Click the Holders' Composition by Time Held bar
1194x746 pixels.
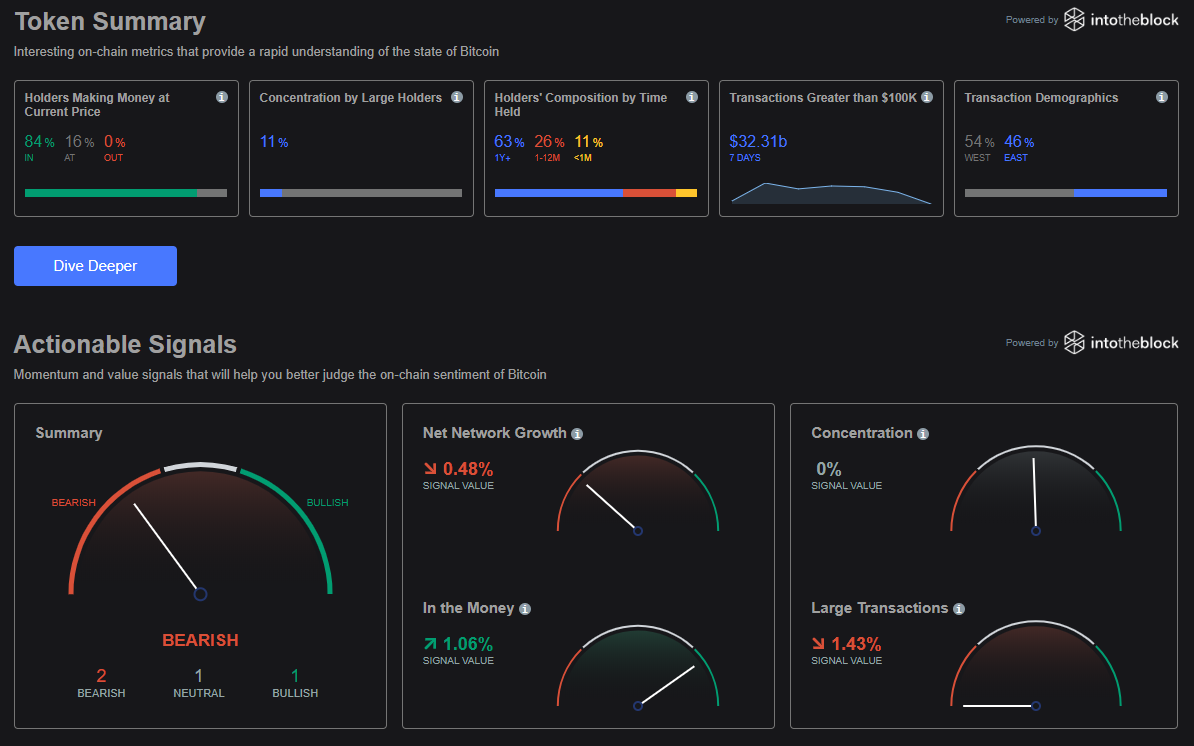tap(595, 193)
